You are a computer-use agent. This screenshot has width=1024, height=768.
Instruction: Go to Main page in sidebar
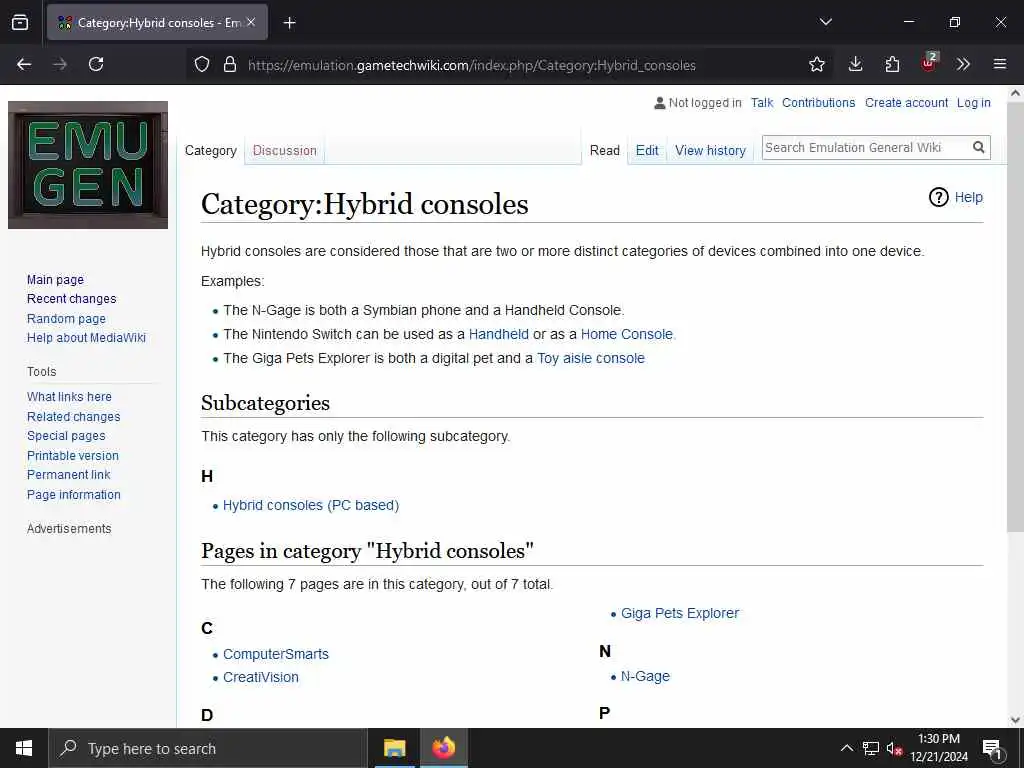click(x=56, y=280)
